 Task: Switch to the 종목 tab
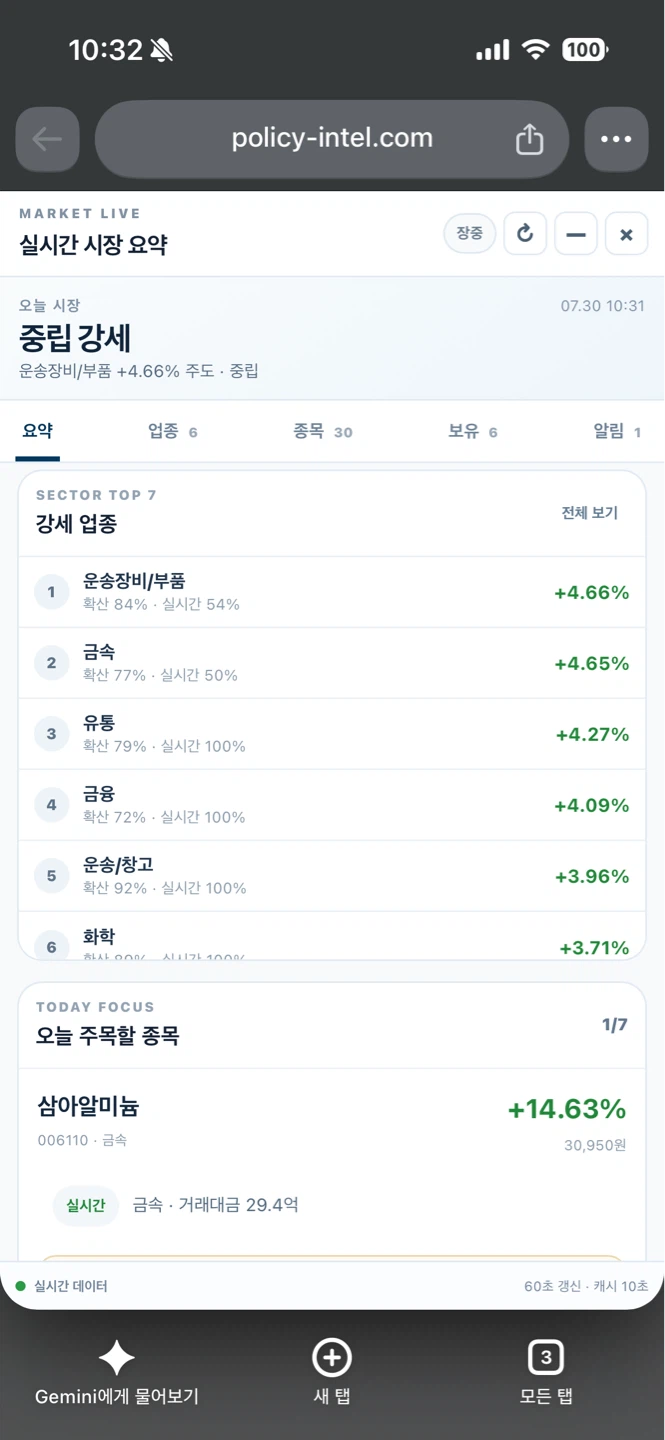[x=323, y=432]
